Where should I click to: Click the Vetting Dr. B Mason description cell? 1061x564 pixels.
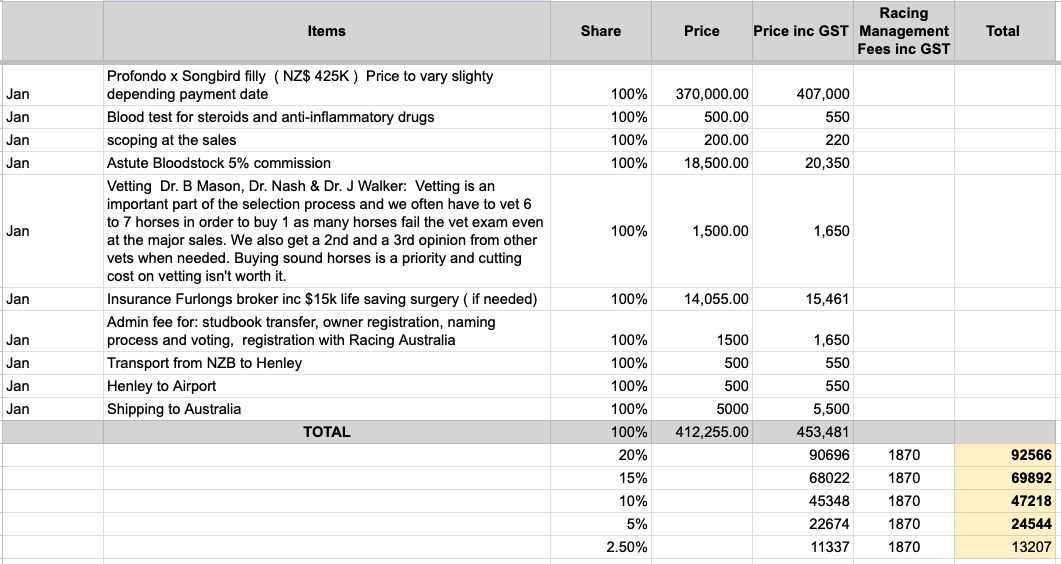(326, 231)
